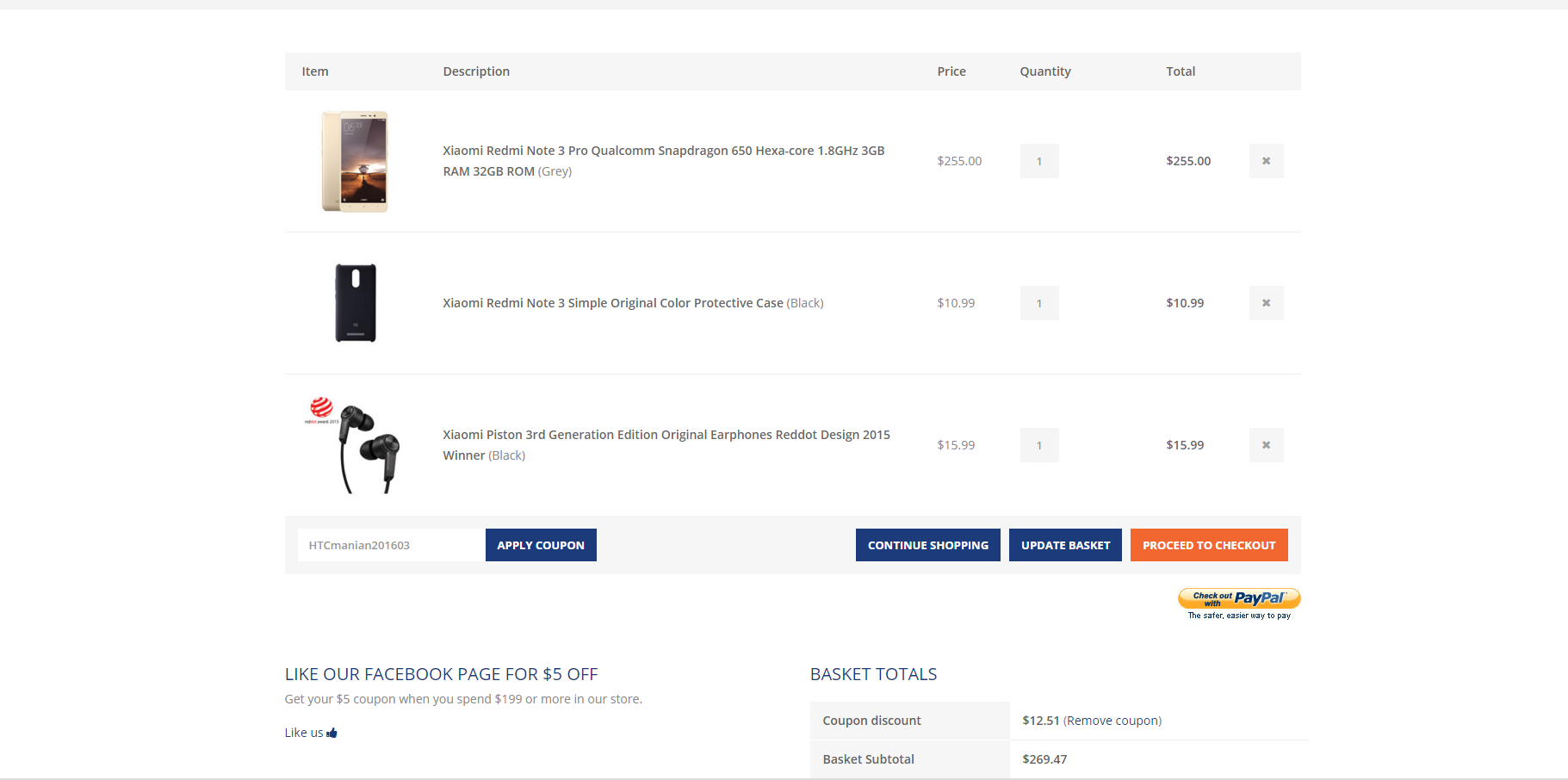
Task: Click the $15.99 total for the earphones
Action: [1185, 445]
